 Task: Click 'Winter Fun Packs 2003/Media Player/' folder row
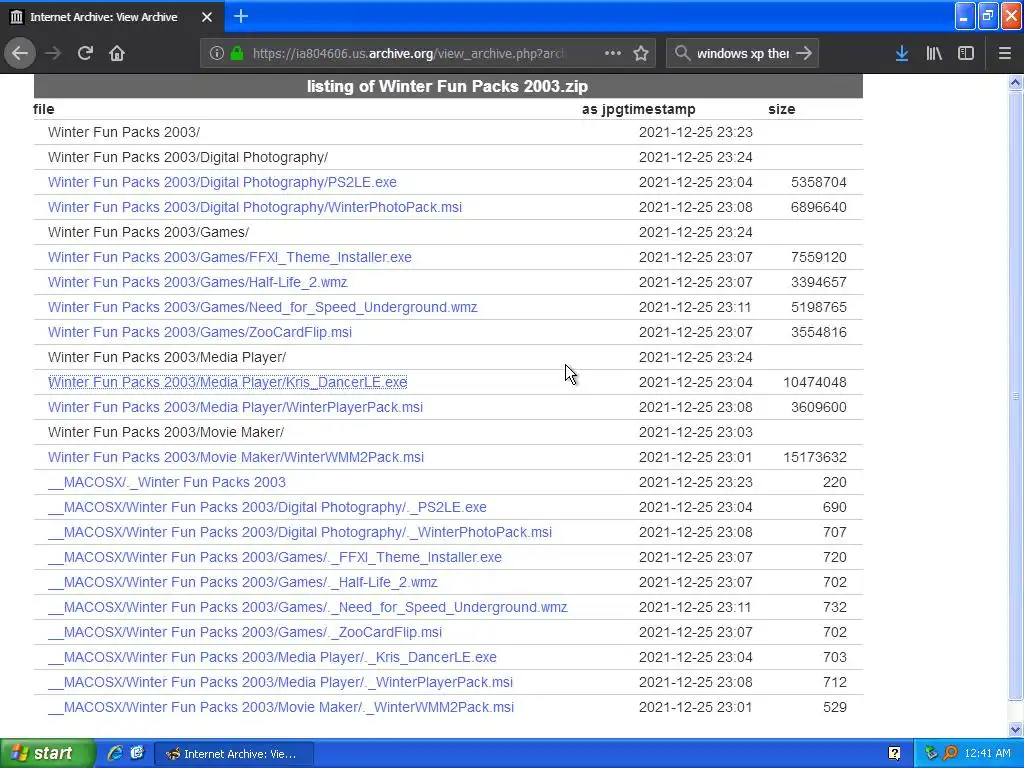pyautogui.click(x=448, y=357)
